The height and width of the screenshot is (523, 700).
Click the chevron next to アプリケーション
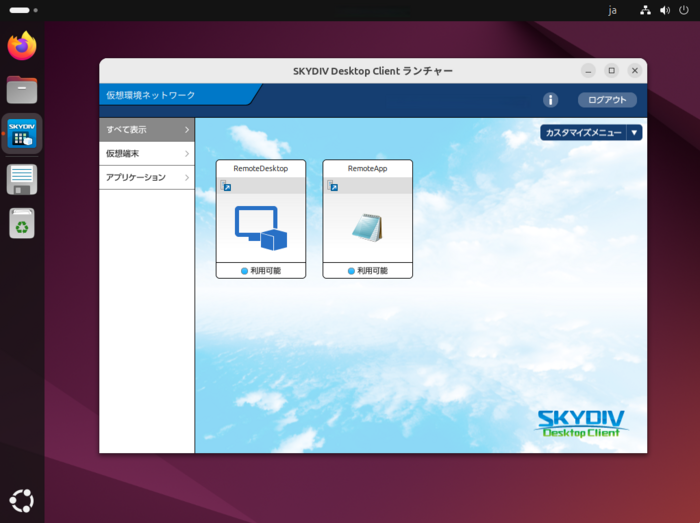pos(187,178)
